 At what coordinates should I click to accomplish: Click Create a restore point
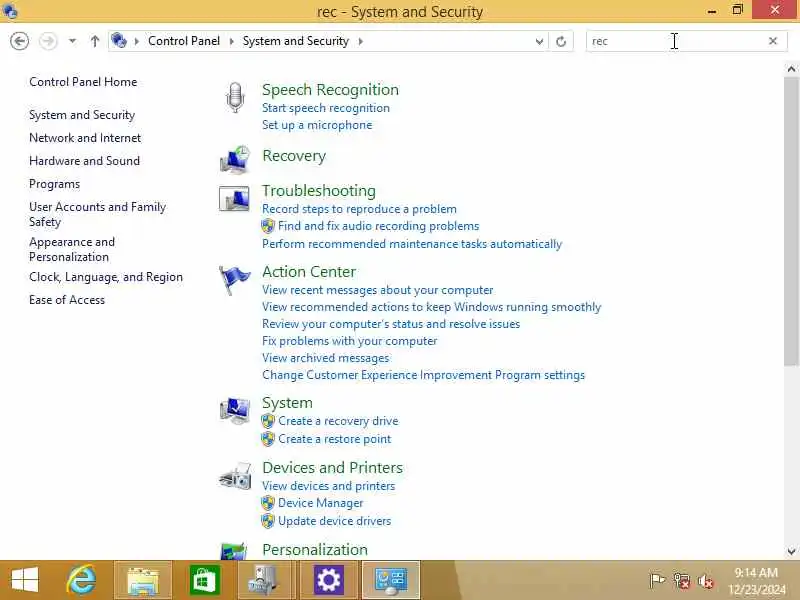(334, 439)
